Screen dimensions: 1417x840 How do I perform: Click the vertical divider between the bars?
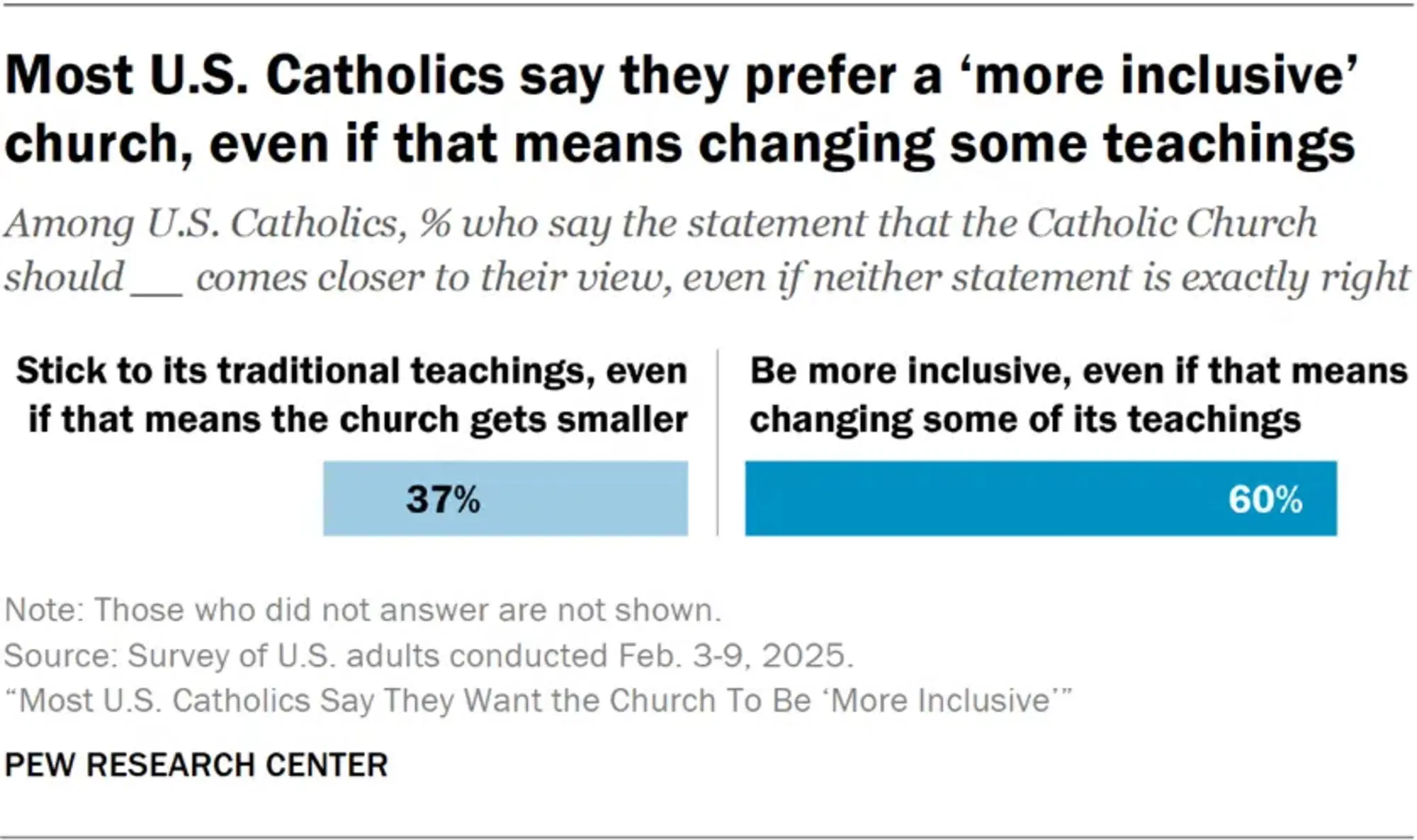717,443
